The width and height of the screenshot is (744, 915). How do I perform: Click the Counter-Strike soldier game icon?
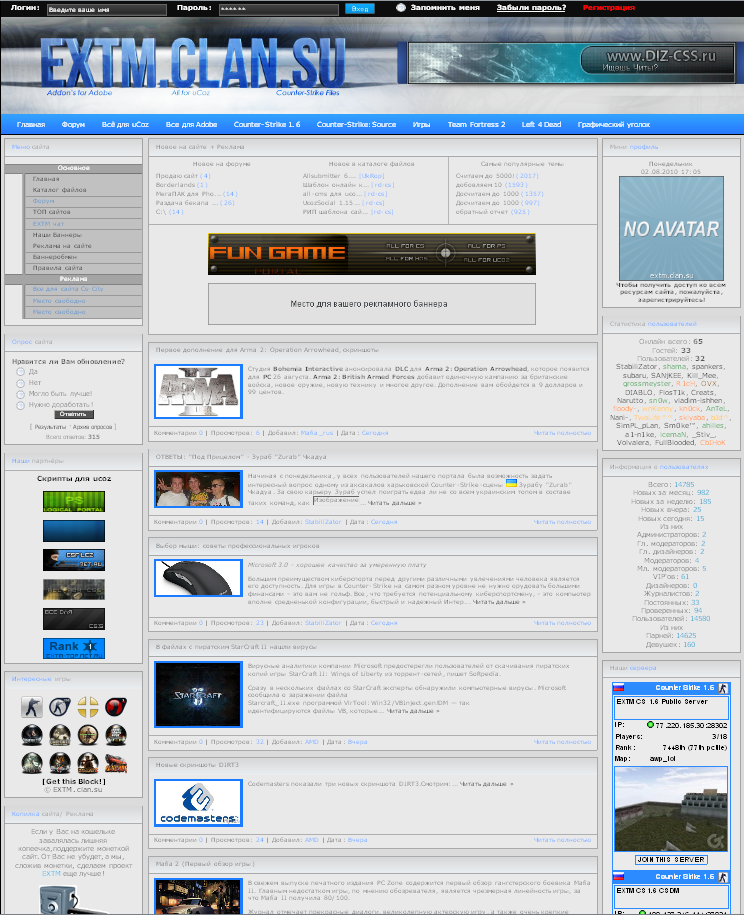pos(32,707)
